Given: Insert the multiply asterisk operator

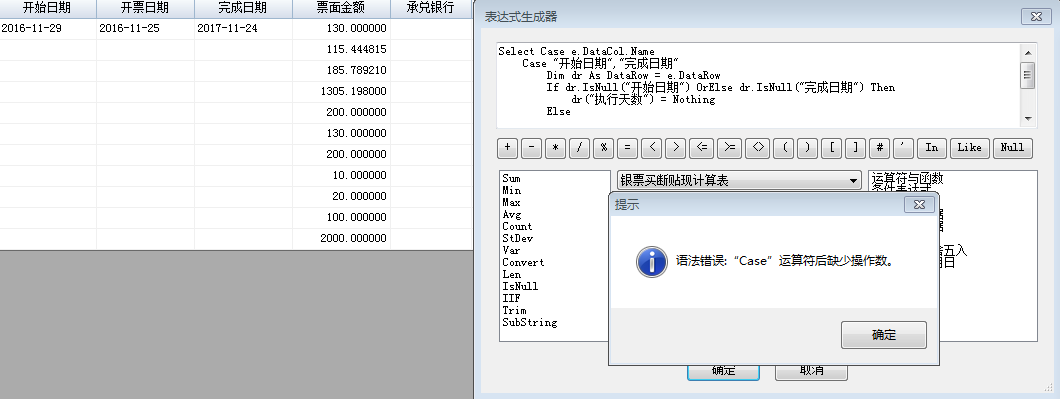Looking at the screenshot, I should [555, 147].
